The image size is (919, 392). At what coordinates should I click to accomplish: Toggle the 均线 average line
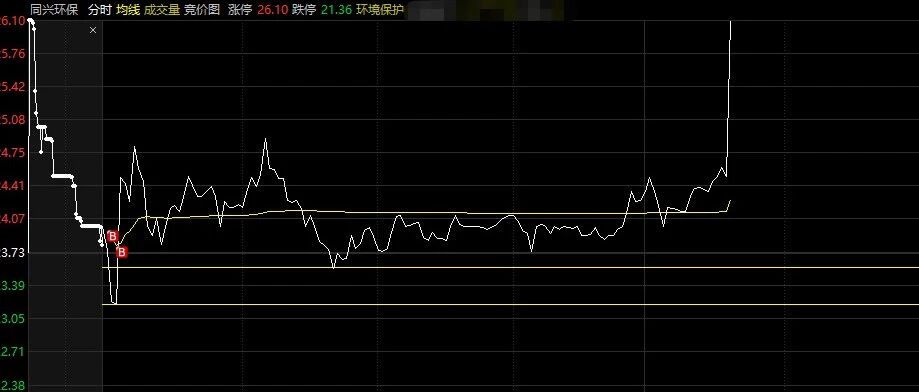(x=127, y=10)
